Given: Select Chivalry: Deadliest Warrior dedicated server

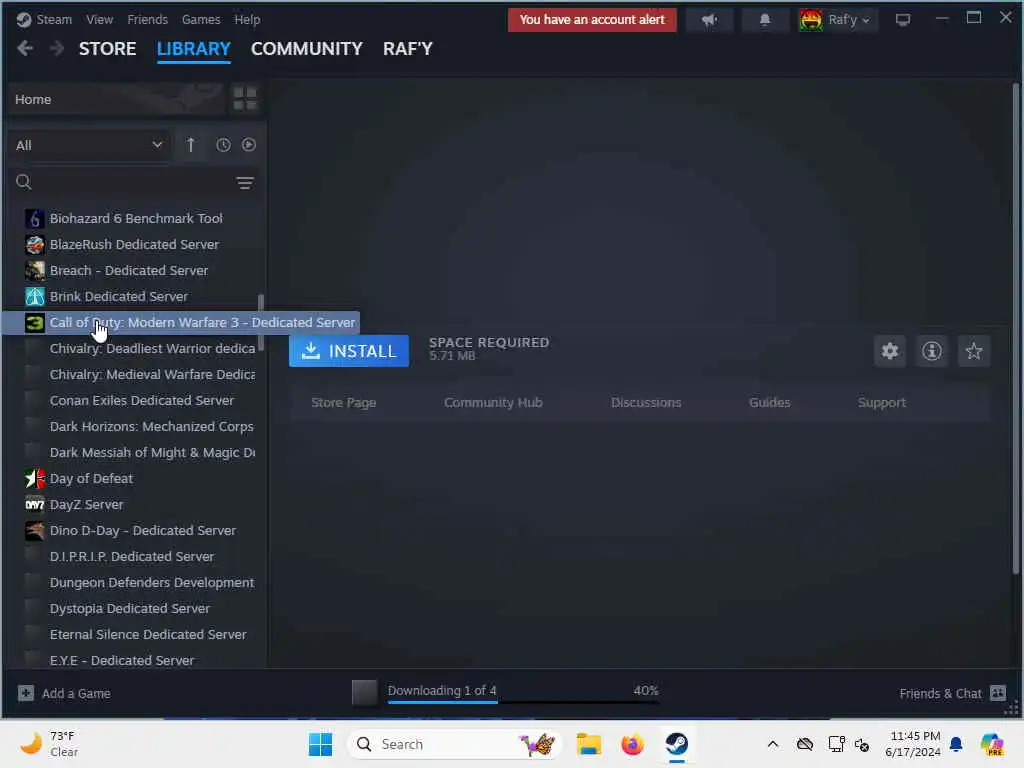Looking at the screenshot, I should (x=152, y=348).
